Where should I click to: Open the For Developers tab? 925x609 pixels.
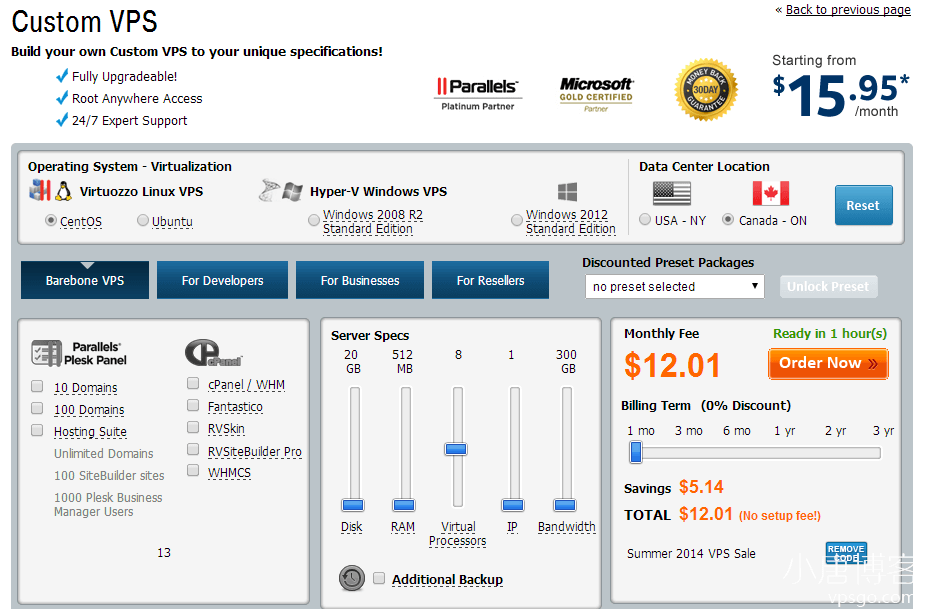coord(222,280)
